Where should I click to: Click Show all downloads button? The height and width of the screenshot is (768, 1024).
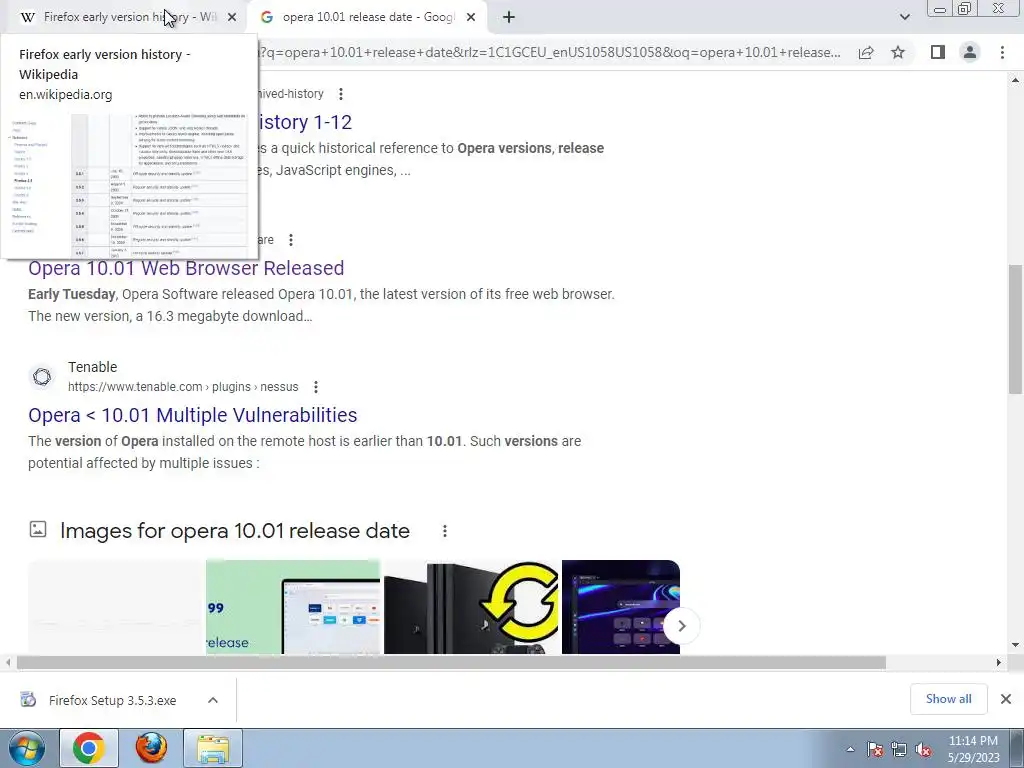point(948,699)
